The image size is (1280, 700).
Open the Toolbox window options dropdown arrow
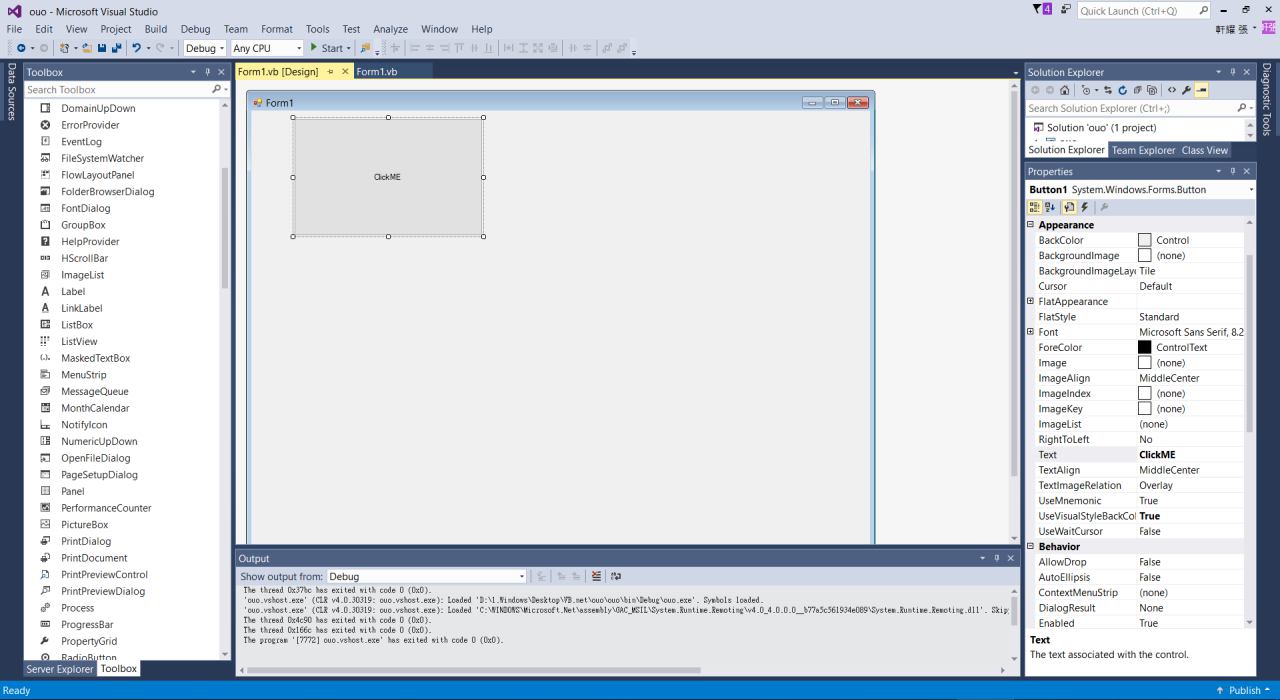click(194, 72)
